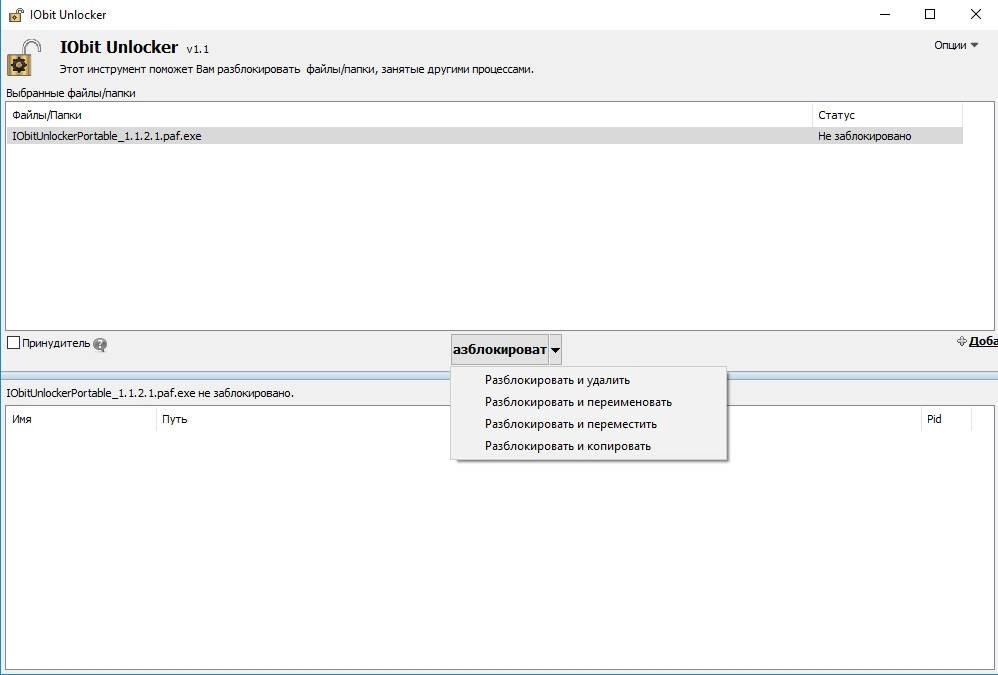998x675 pixels.
Task: Choose Разблокировать и копировать
Action: click(589, 446)
